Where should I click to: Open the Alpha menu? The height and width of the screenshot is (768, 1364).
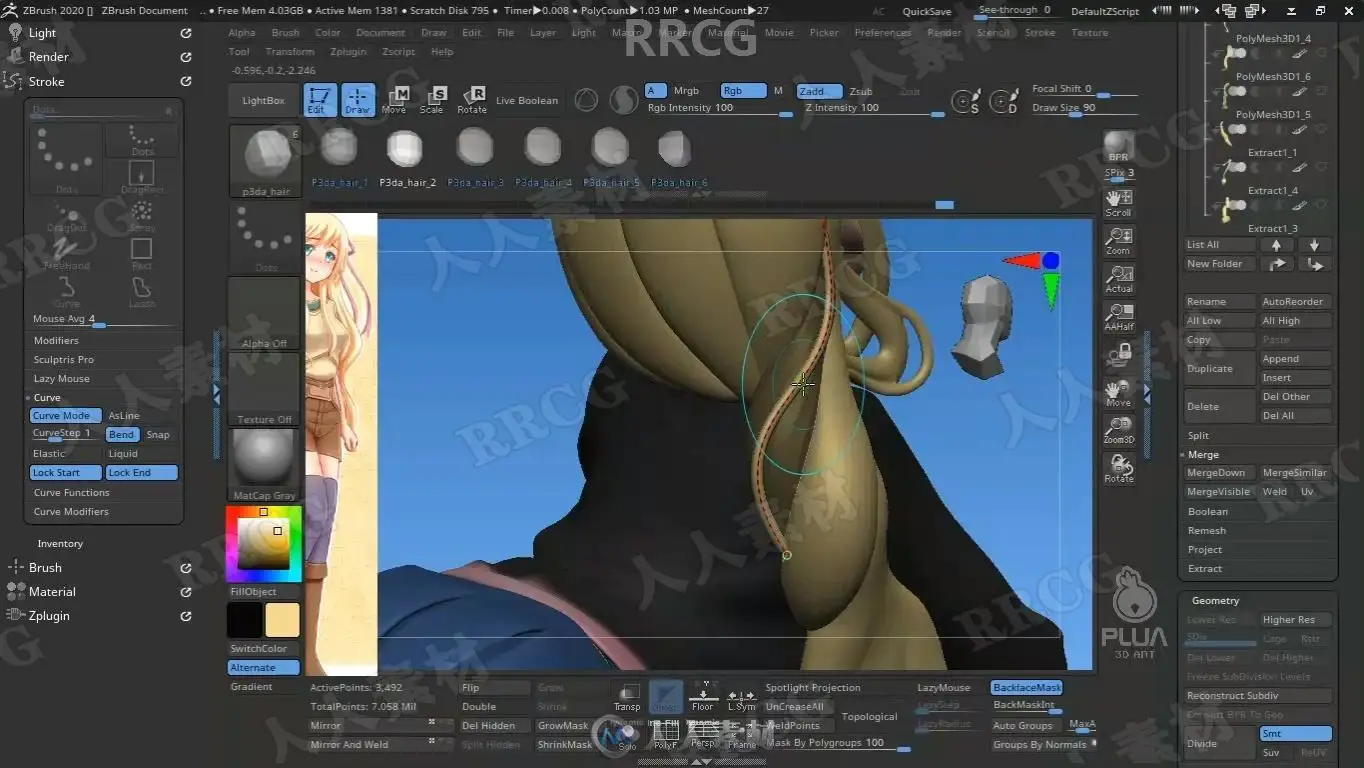pos(242,33)
